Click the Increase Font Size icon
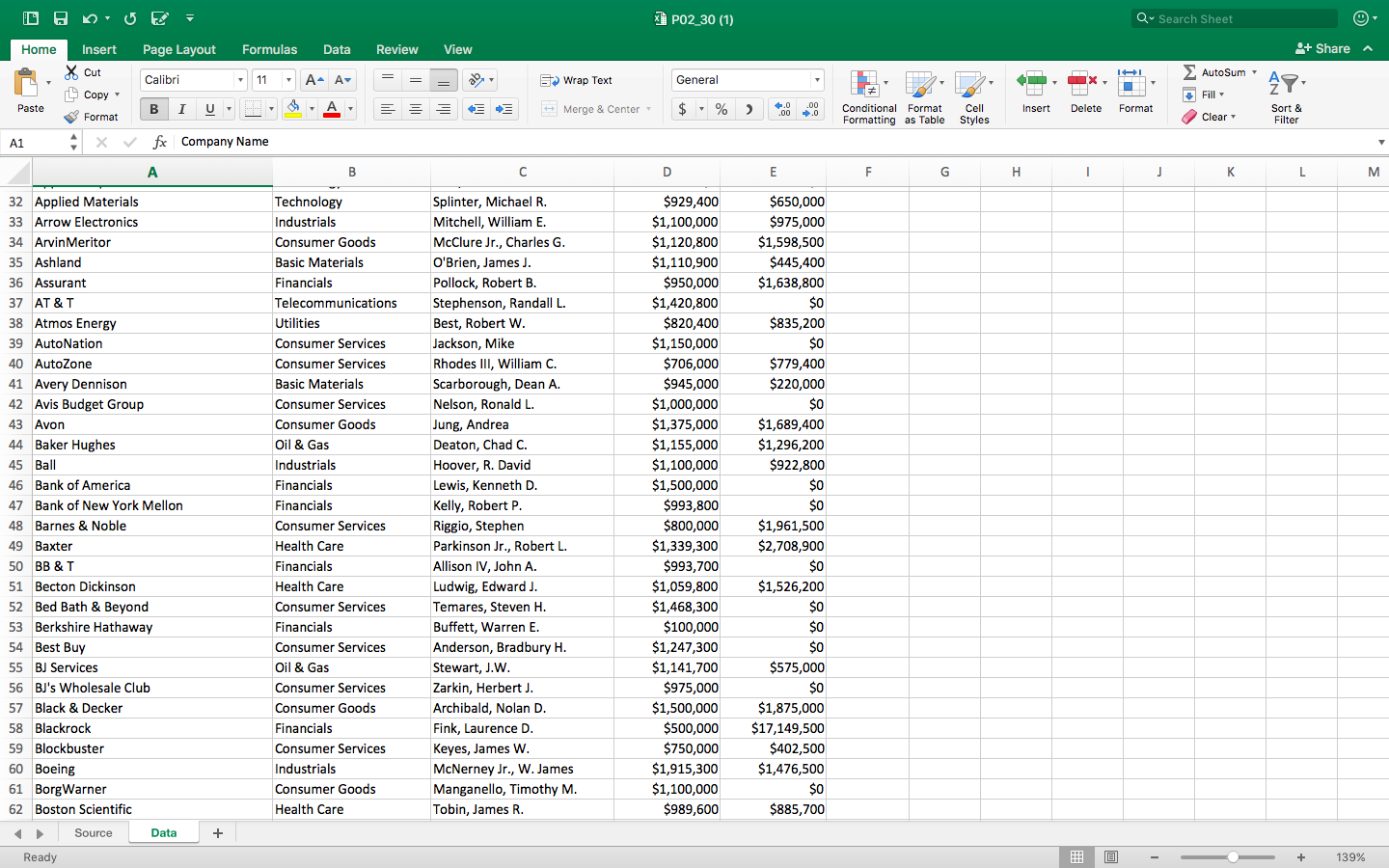Screen dimensions: 1389x868 click(x=313, y=80)
